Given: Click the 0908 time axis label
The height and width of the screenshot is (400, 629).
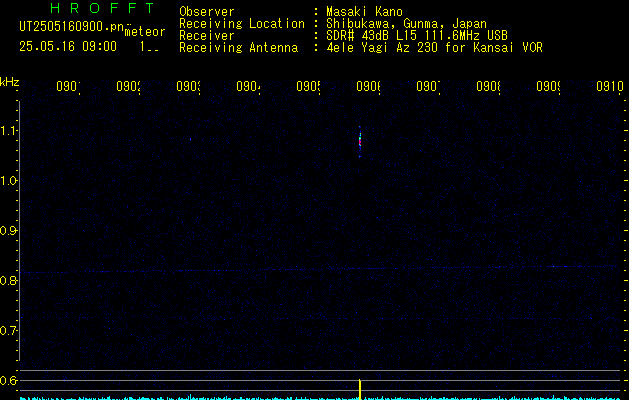Looking at the screenshot, I should 488,87.
